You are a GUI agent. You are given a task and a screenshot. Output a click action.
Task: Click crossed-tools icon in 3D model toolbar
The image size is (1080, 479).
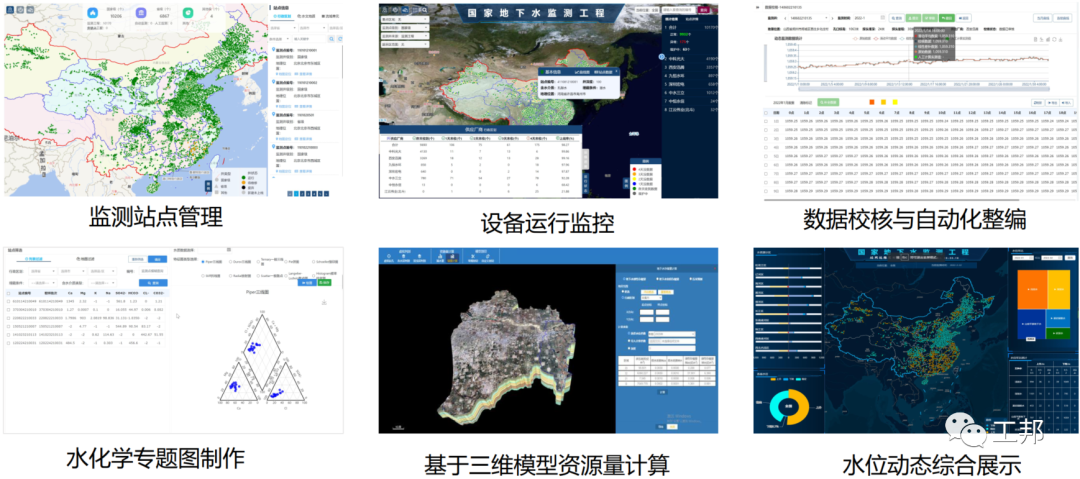tap(472, 256)
